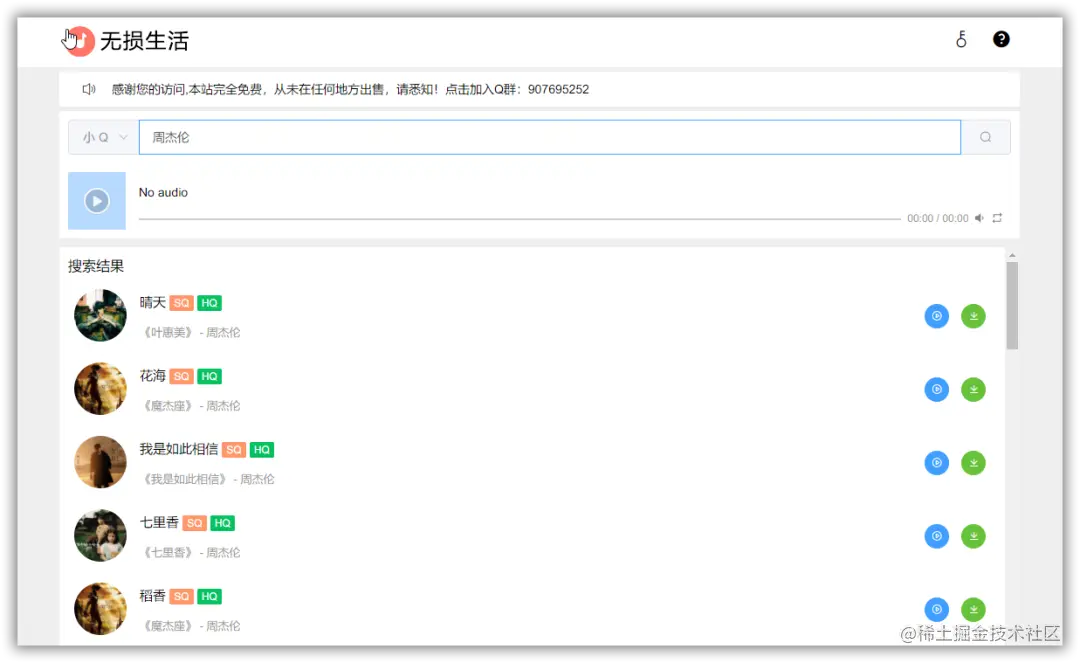Click the 七里香 album cover thumbnail

point(101,536)
